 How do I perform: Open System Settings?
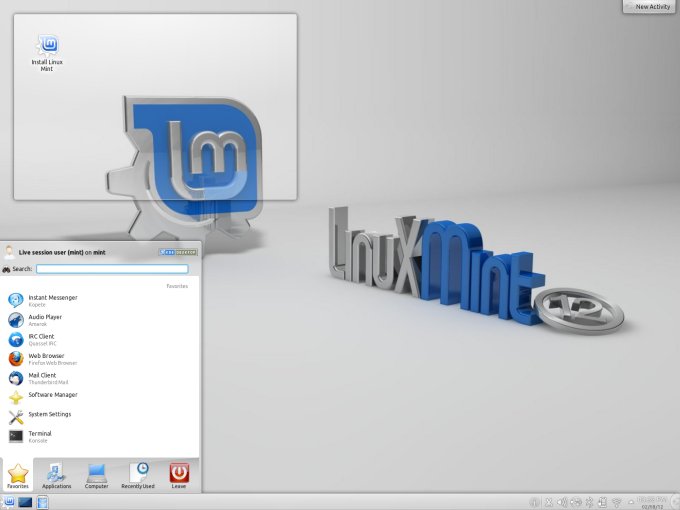click(99, 417)
